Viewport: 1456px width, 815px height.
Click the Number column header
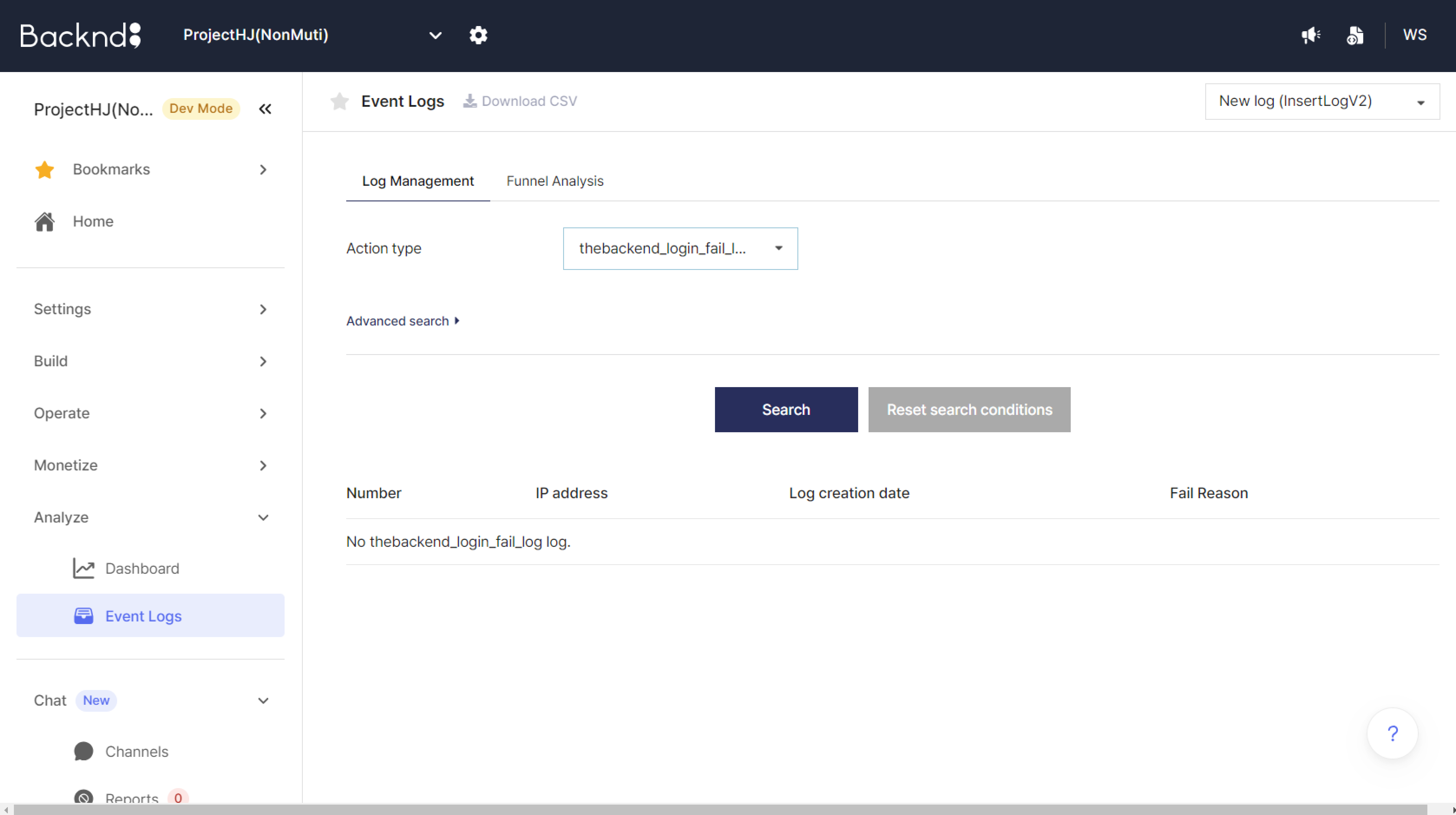374,493
